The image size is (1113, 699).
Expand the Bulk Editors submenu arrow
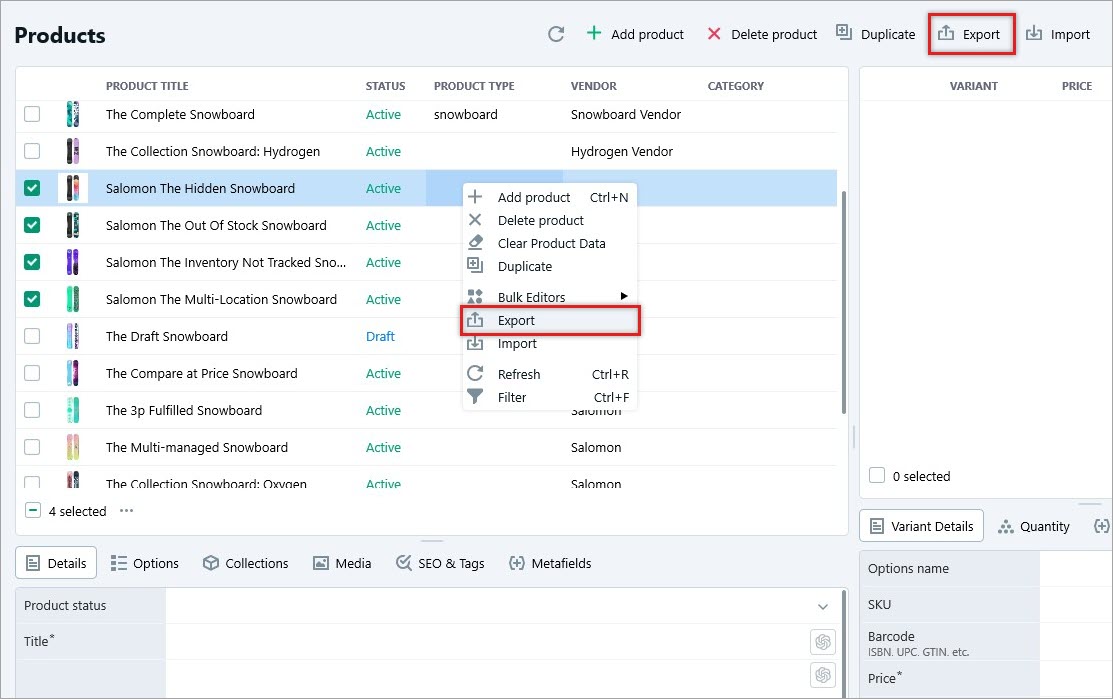point(624,297)
